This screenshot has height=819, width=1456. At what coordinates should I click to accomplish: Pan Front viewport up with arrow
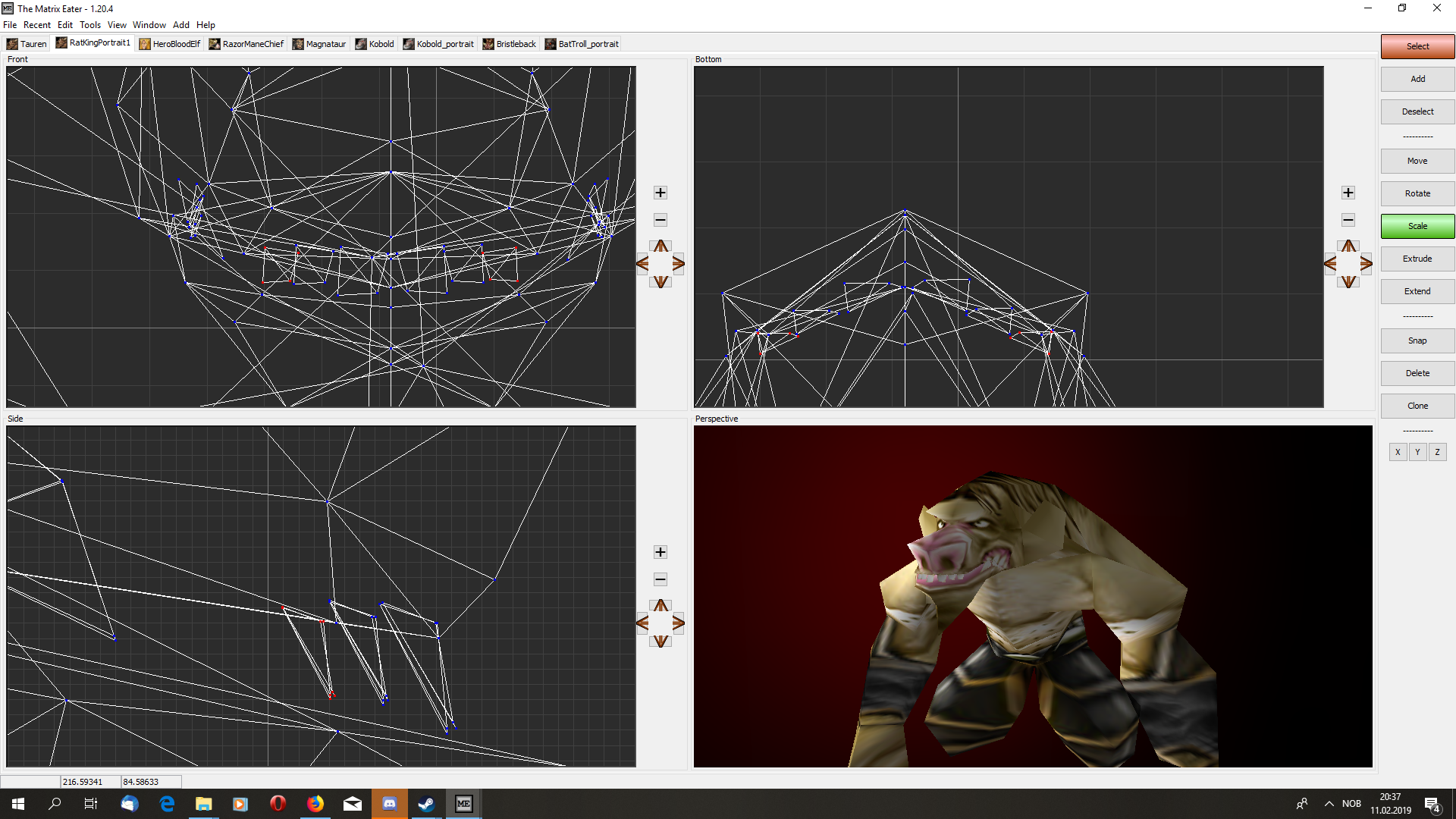[x=661, y=246]
